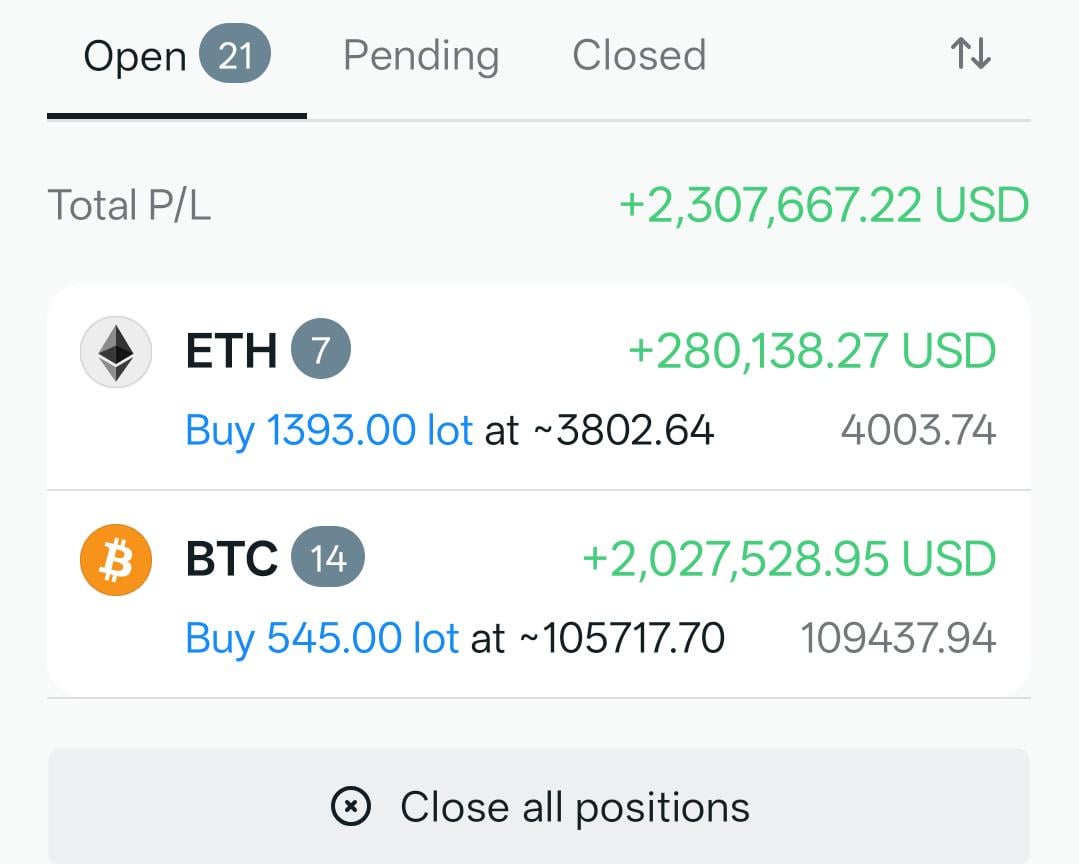Click the Bitcoin coin icon

point(116,559)
